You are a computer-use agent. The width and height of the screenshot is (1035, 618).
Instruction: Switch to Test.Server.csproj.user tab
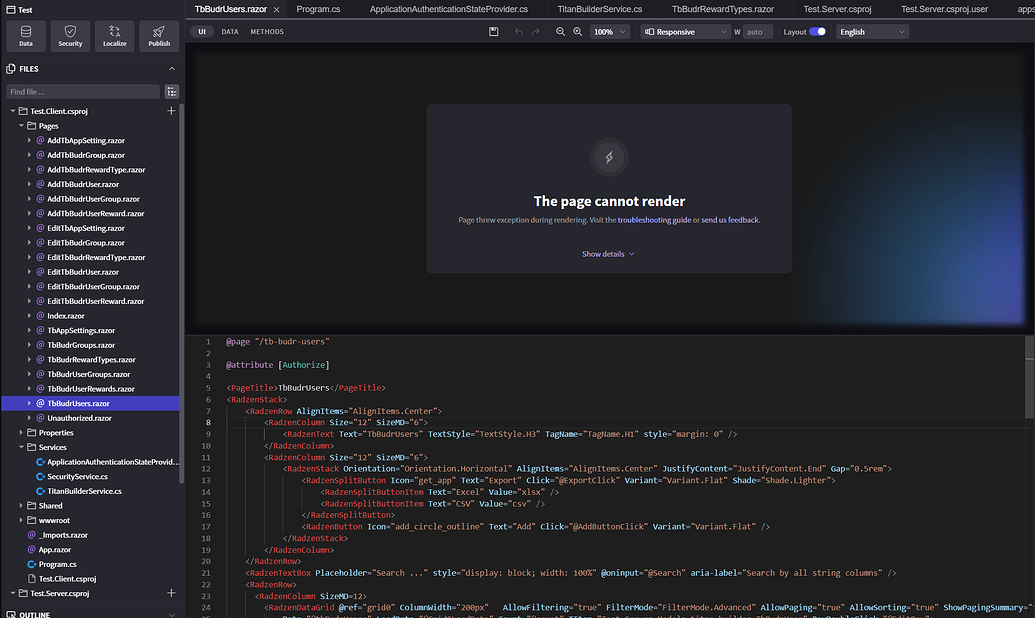[944, 9]
